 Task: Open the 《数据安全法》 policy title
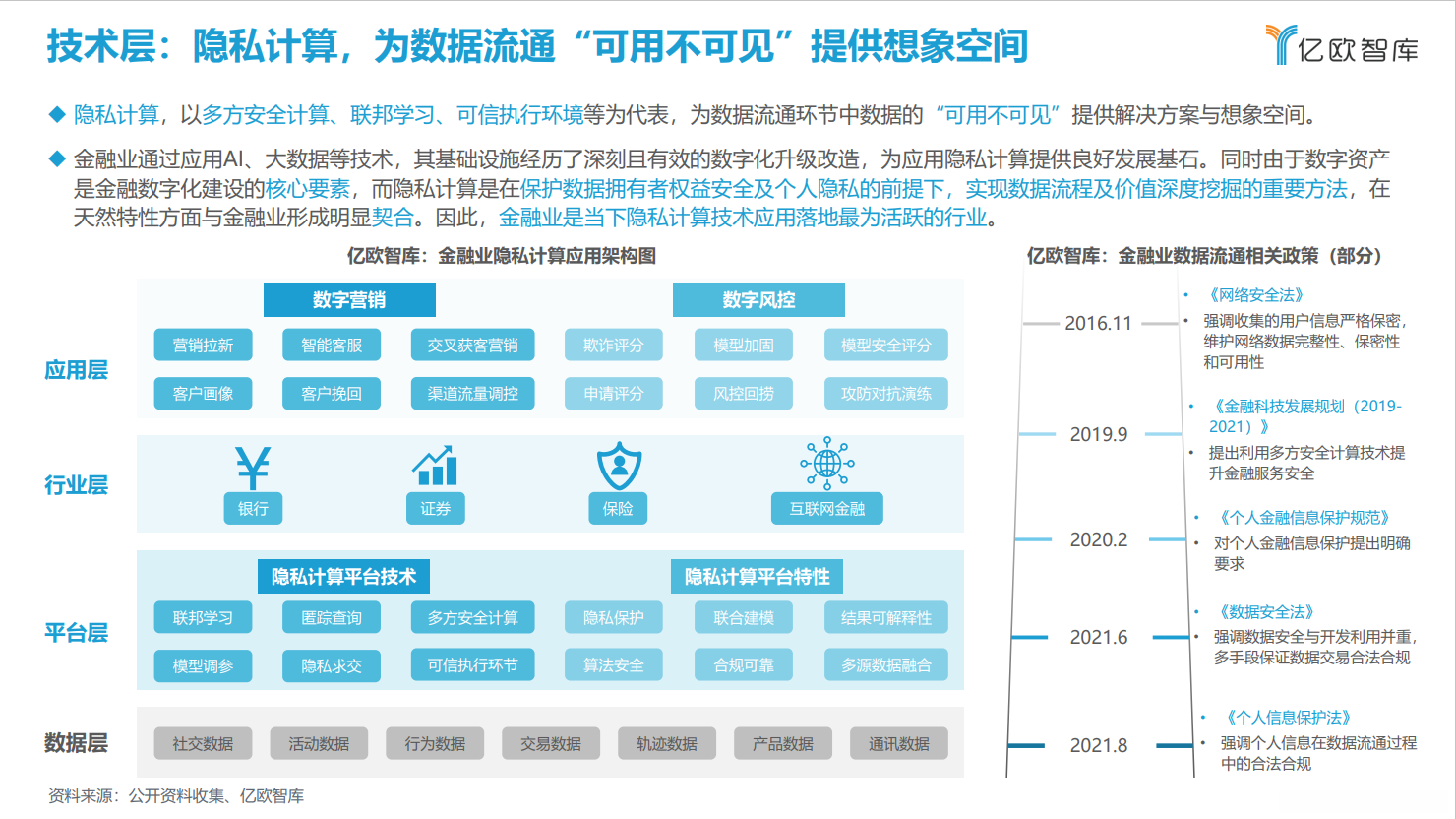pos(1266,612)
